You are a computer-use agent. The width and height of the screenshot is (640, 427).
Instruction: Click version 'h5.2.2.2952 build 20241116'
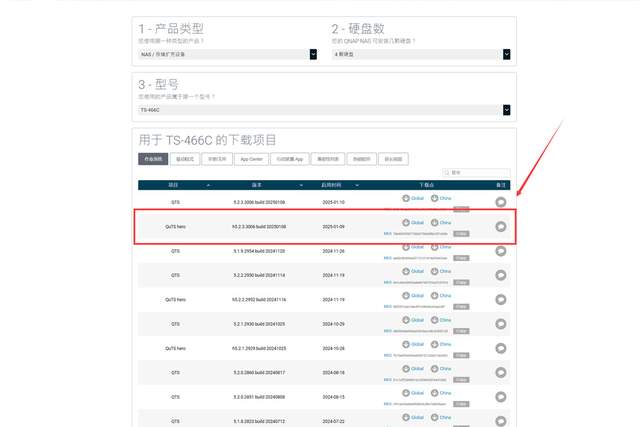tap(259, 300)
